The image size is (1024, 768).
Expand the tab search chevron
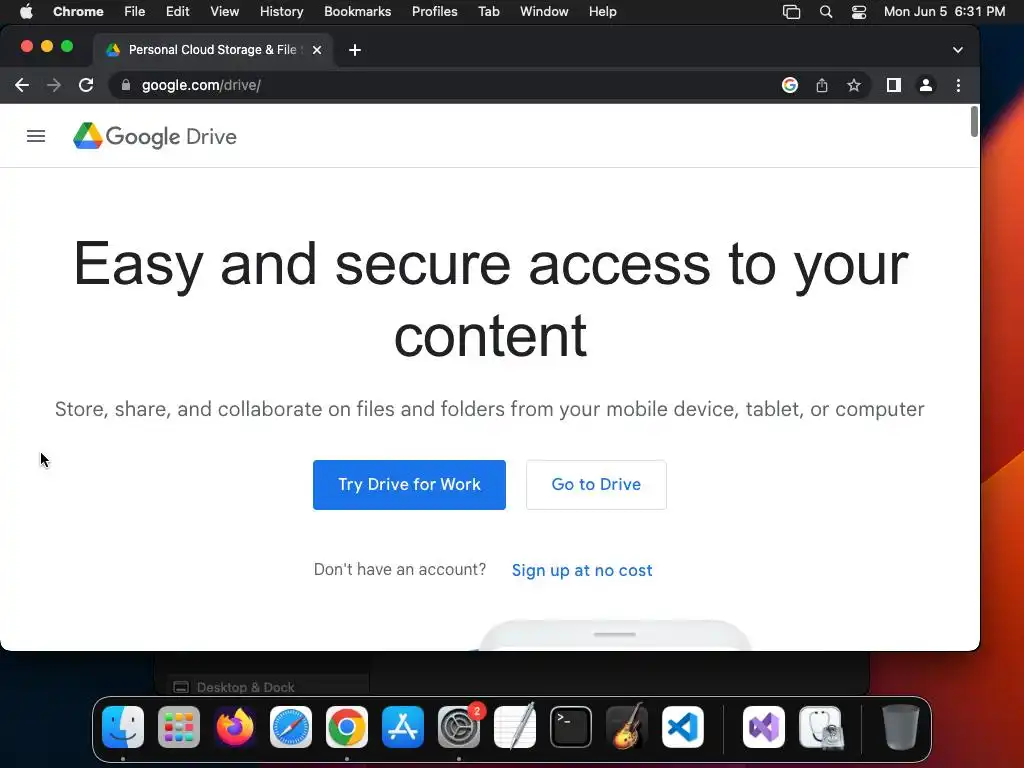(957, 50)
